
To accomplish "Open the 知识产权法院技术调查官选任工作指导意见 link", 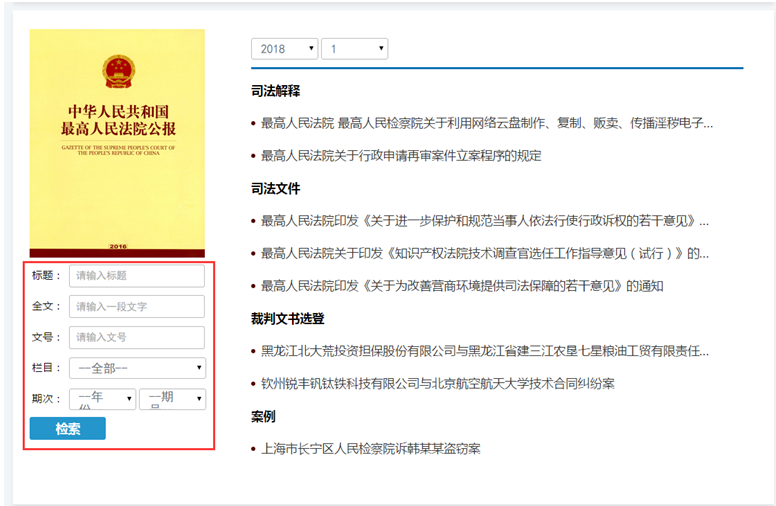I will tap(485, 254).
